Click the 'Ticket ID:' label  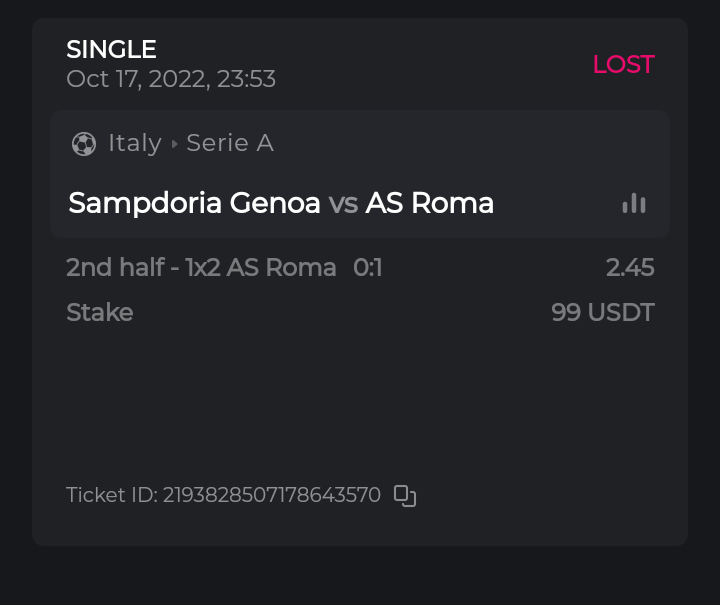(111, 495)
